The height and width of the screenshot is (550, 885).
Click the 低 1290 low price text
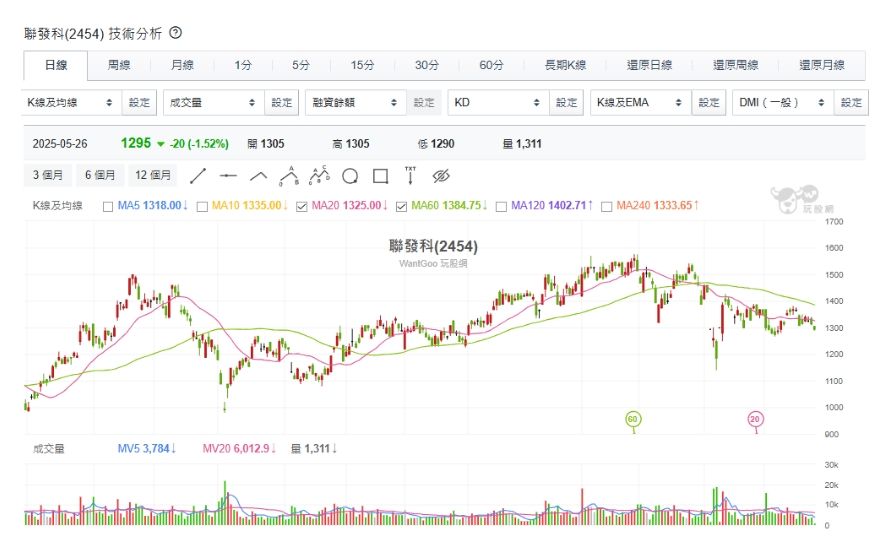pos(436,144)
